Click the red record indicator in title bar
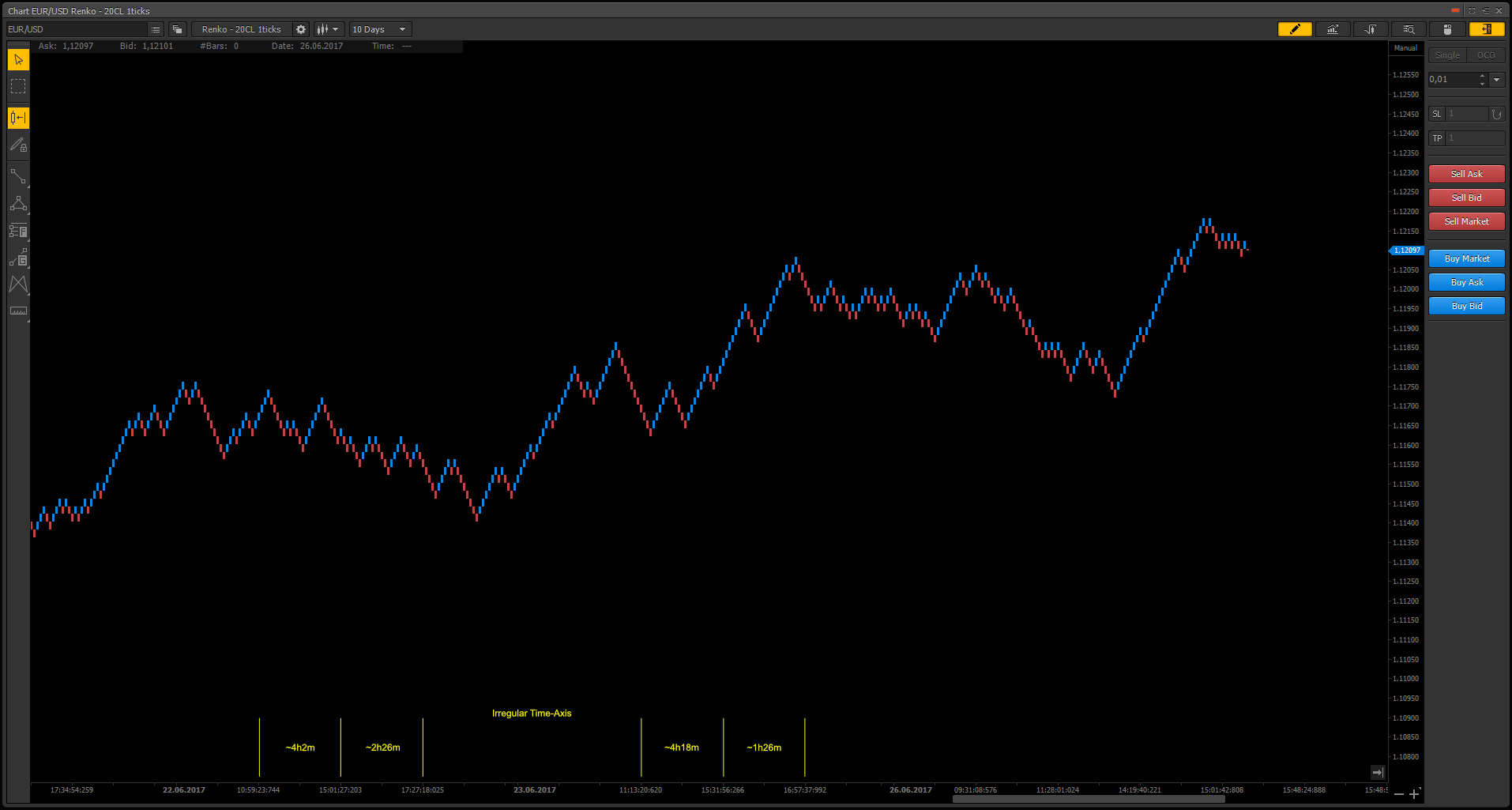This screenshot has height=810, width=1512. (x=1455, y=11)
